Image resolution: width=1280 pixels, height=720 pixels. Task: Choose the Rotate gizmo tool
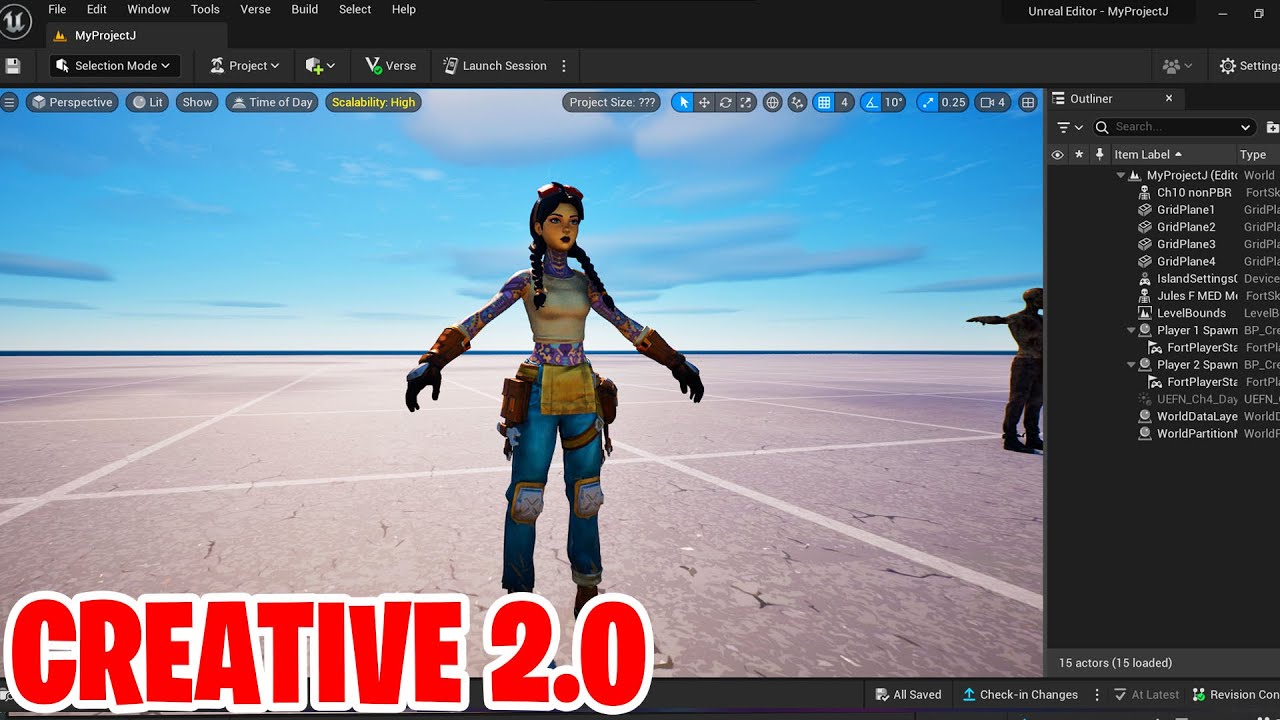pos(725,102)
